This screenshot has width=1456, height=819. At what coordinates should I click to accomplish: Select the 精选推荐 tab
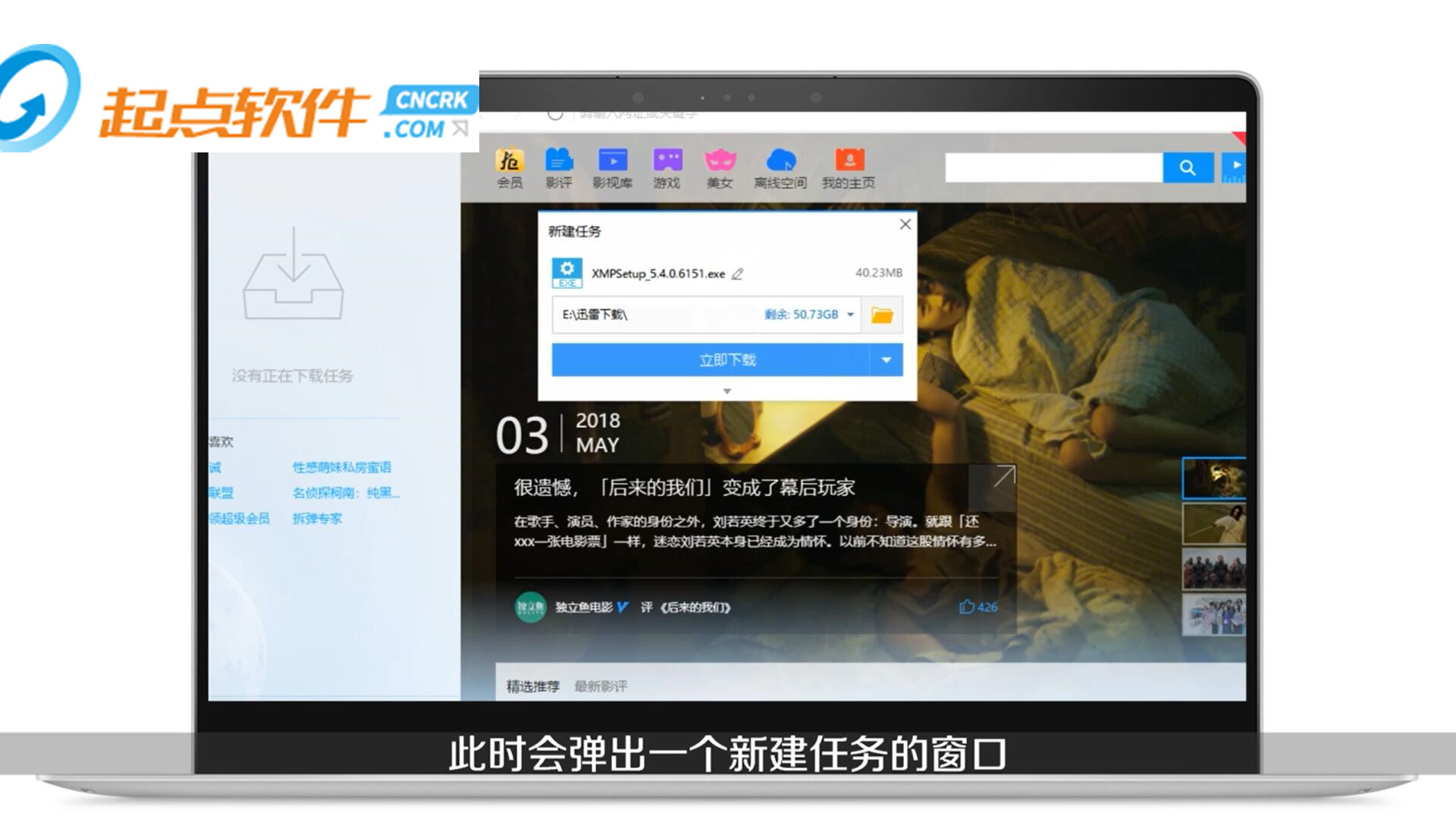(x=532, y=686)
